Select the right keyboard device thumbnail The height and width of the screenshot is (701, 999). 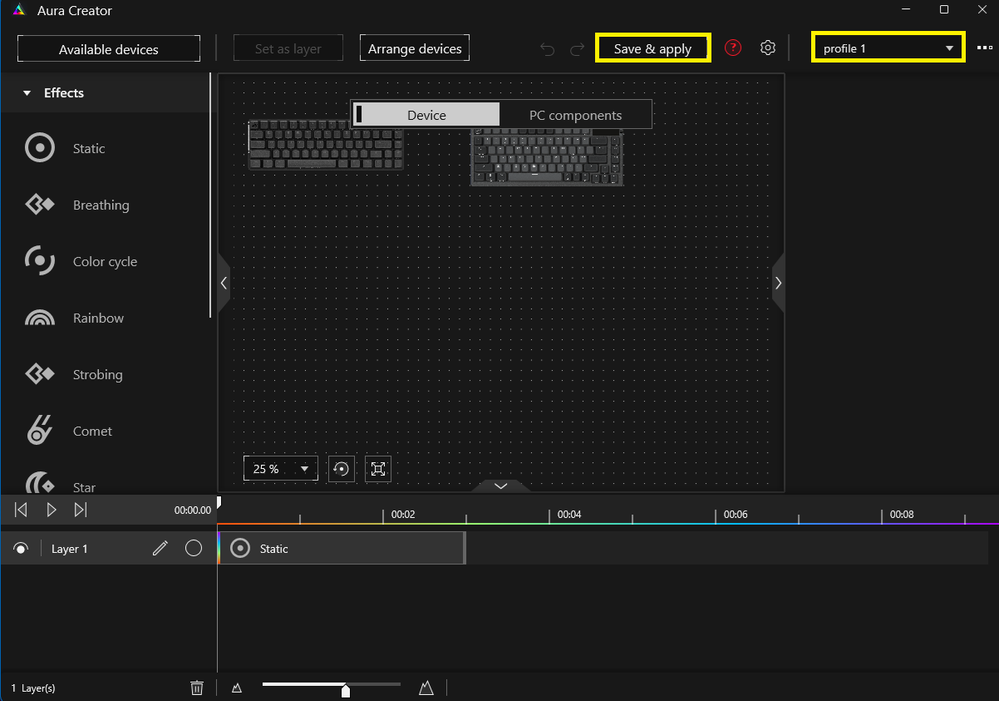pos(547,157)
